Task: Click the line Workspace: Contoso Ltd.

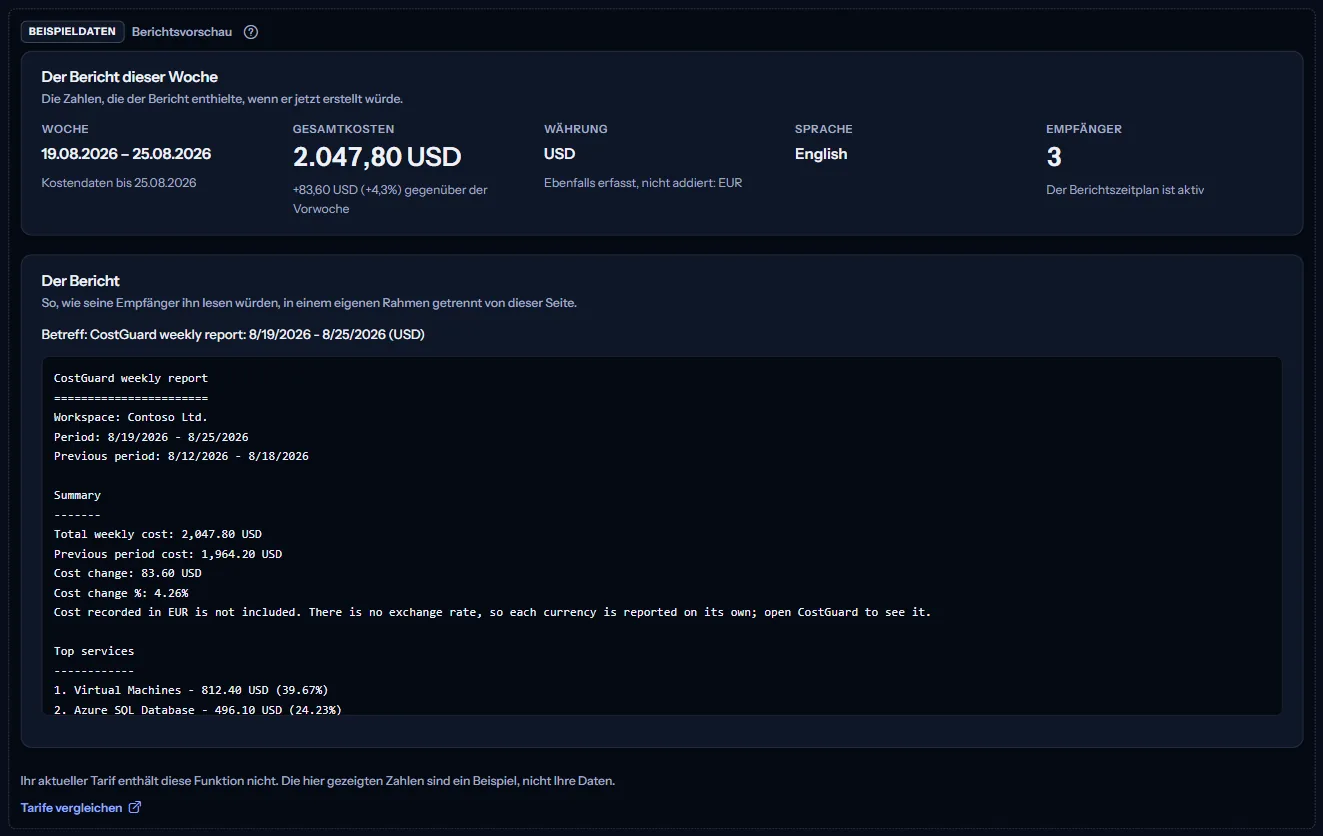Action: point(131,418)
